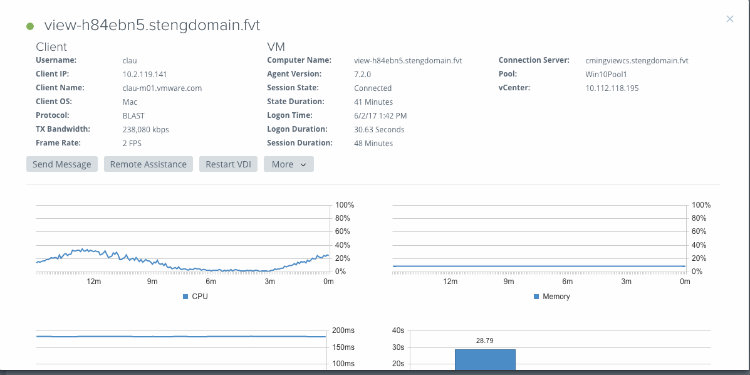Viewport: 750px width, 375px height.
Task: Select pool name Win10Pool1
Action: coord(606,74)
